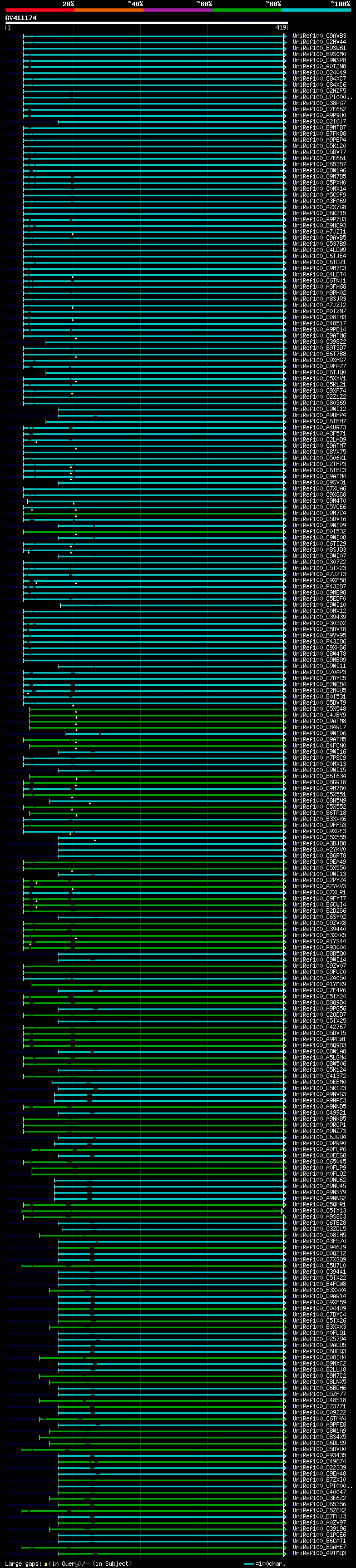
Task: Select hit UniRef100_A9PEP4
Action: click(319, 140)
